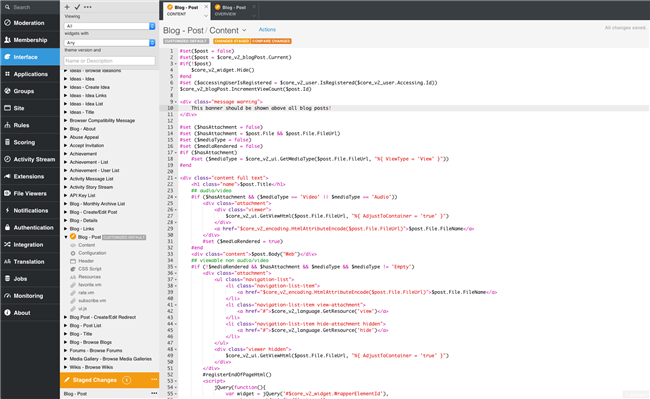The width and height of the screenshot is (650, 399).
Task: Click the Changes Staged badge
Action: pos(232,41)
